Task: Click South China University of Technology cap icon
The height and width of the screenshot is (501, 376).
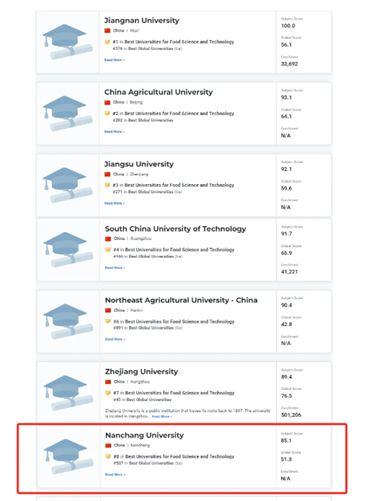Action: click(x=68, y=250)
